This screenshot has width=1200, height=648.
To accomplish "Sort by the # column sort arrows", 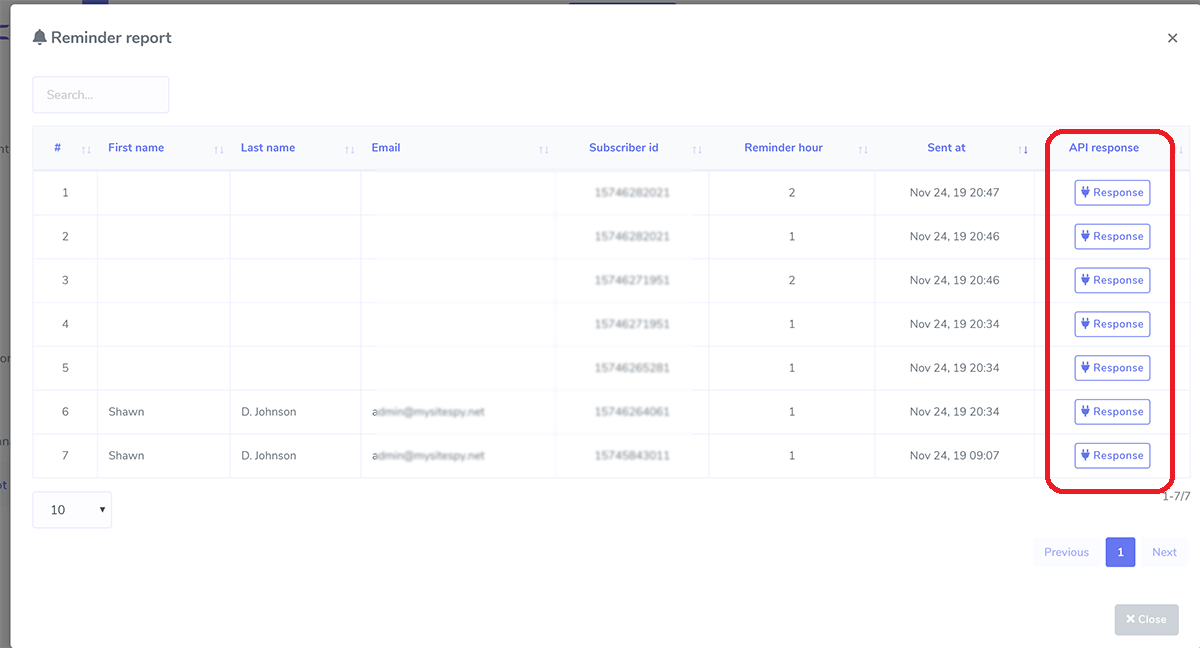I will tap(86, 149).
